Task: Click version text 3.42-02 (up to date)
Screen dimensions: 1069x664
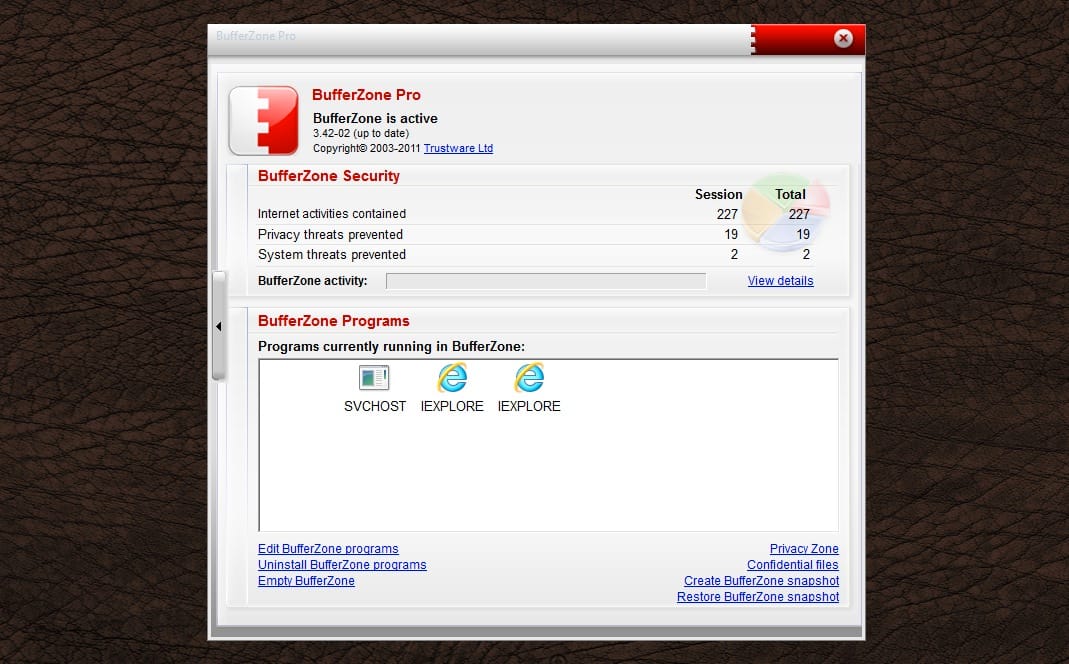Action: click(361, 133)
